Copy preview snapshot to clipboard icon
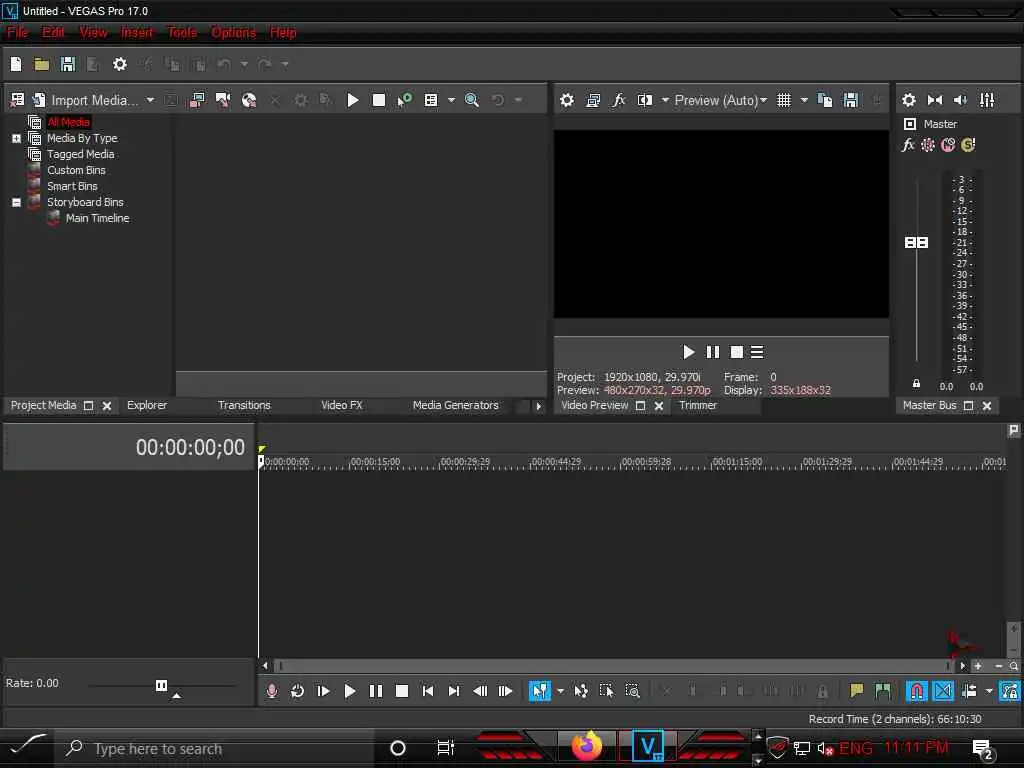This screenshot has height=768, width=1024. click(x=825, y=100)
